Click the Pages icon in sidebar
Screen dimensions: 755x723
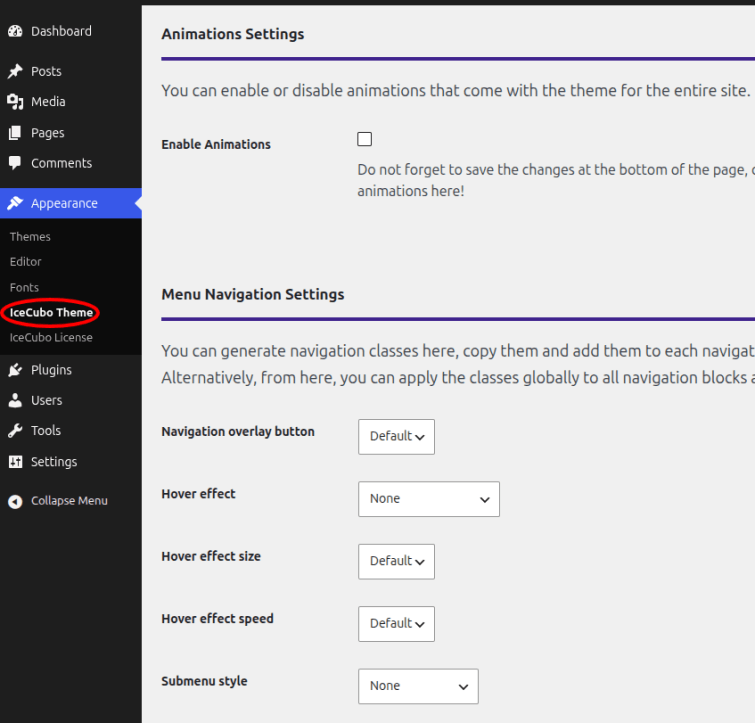[x=15, y=132]
